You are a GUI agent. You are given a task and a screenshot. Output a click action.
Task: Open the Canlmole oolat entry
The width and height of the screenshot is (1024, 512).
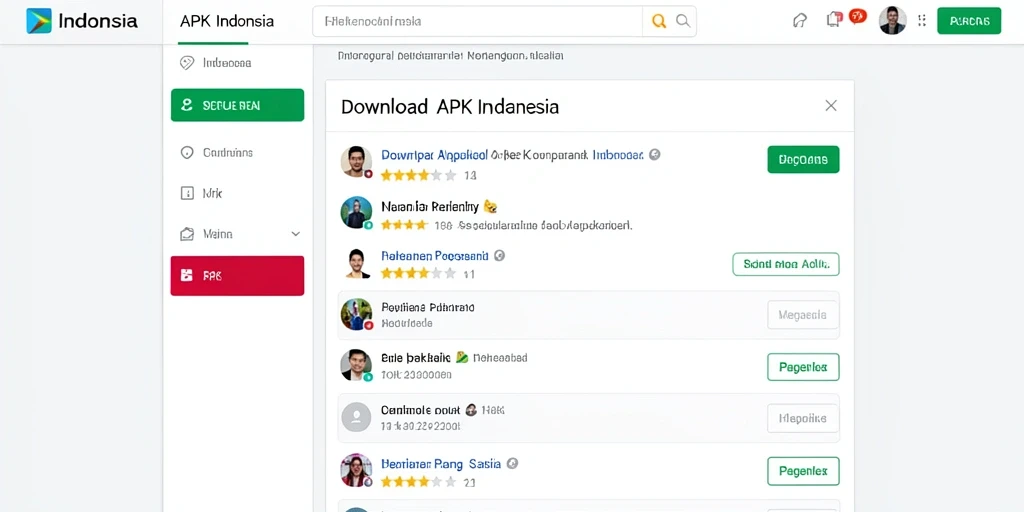click(x=421, y=410)
